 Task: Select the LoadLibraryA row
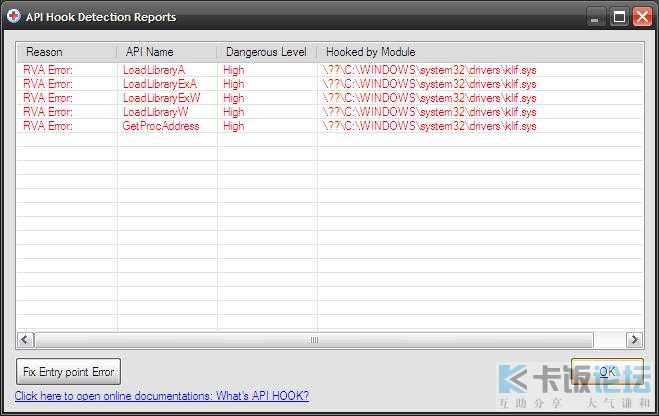(330, 70)
